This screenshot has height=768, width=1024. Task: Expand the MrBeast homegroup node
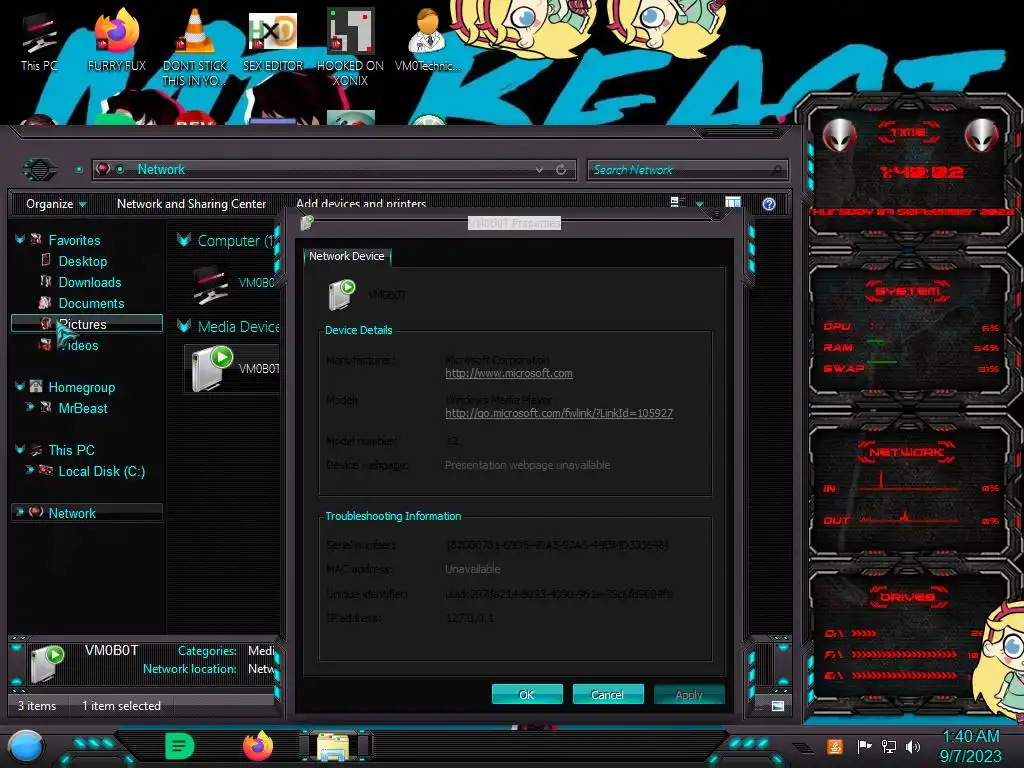point(29,407)
